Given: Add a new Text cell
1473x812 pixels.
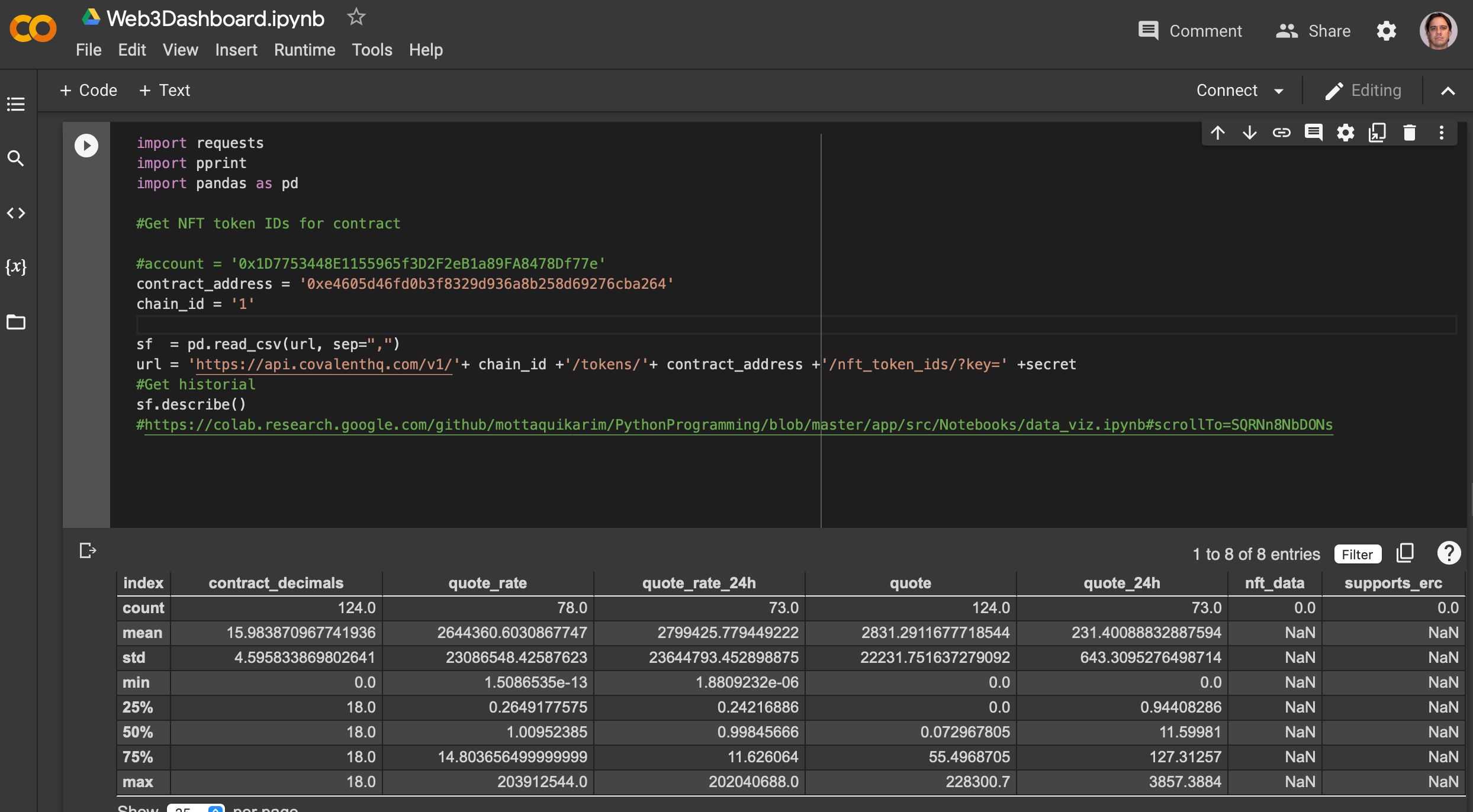Looking at the screenshot, I should pos(165,91).
